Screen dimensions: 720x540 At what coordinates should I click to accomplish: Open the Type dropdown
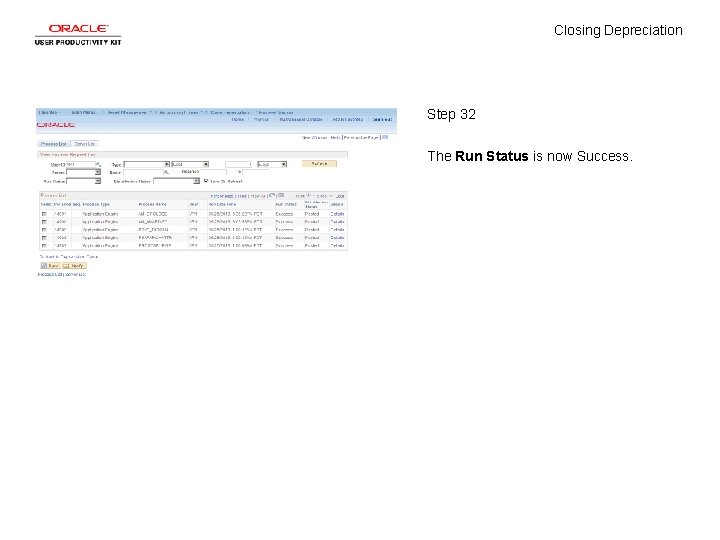click(146, 164)
